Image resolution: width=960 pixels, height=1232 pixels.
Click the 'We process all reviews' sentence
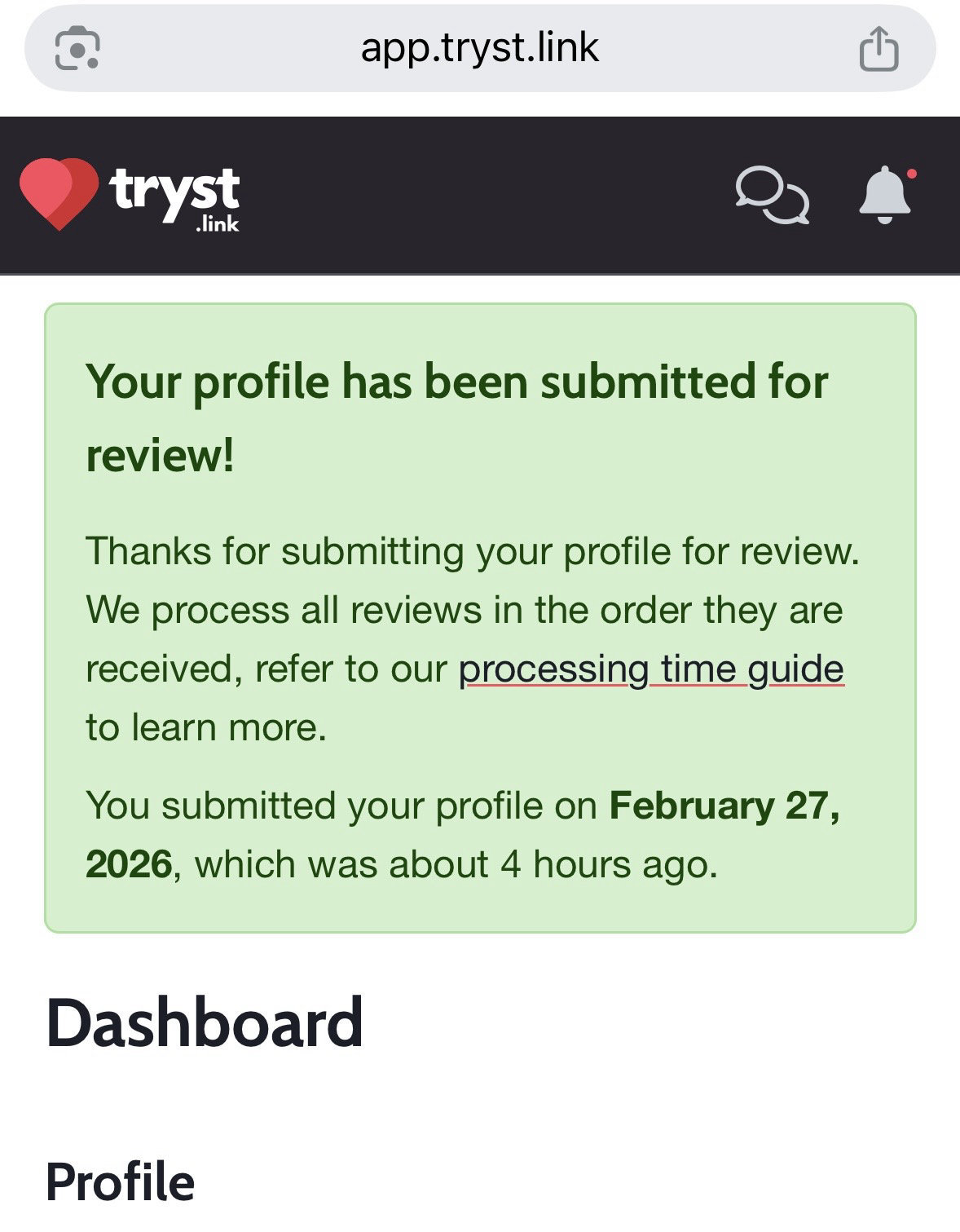click(464, 610)
